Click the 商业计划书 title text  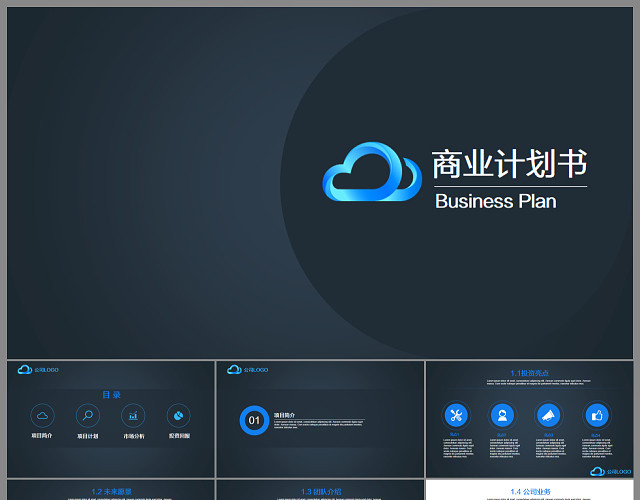point(510,164)
